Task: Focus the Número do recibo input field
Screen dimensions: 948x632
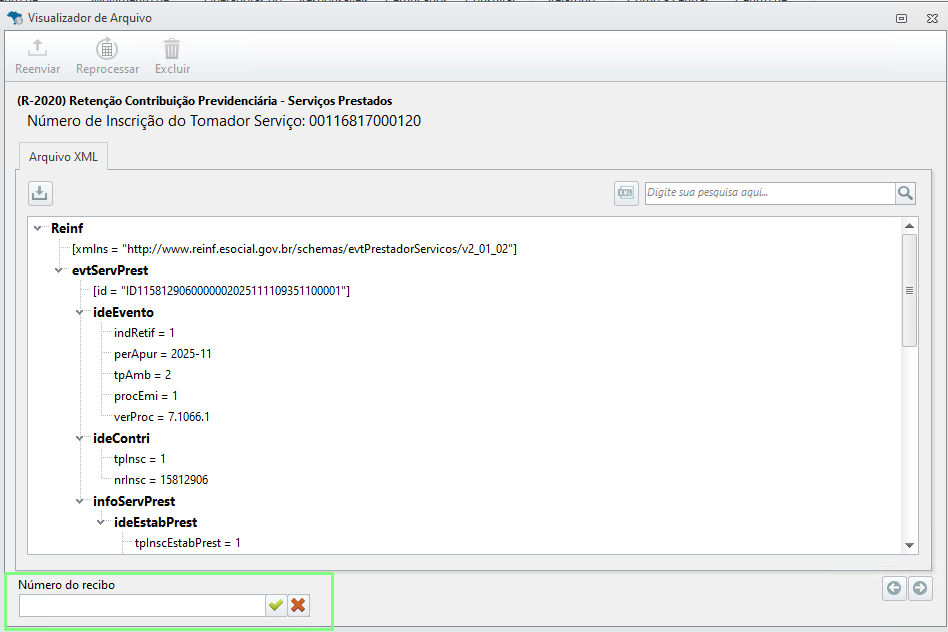Action: [x=142, y=605]
